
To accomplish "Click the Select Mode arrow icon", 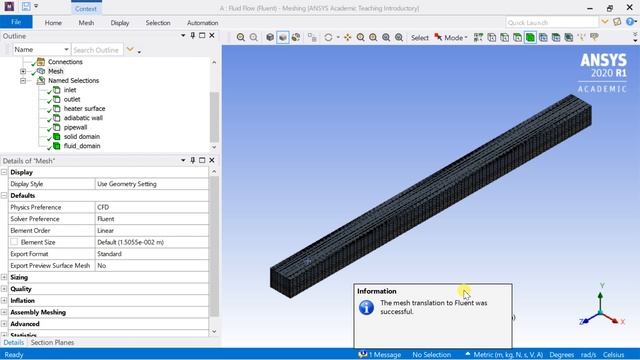I will click(438, 37).
